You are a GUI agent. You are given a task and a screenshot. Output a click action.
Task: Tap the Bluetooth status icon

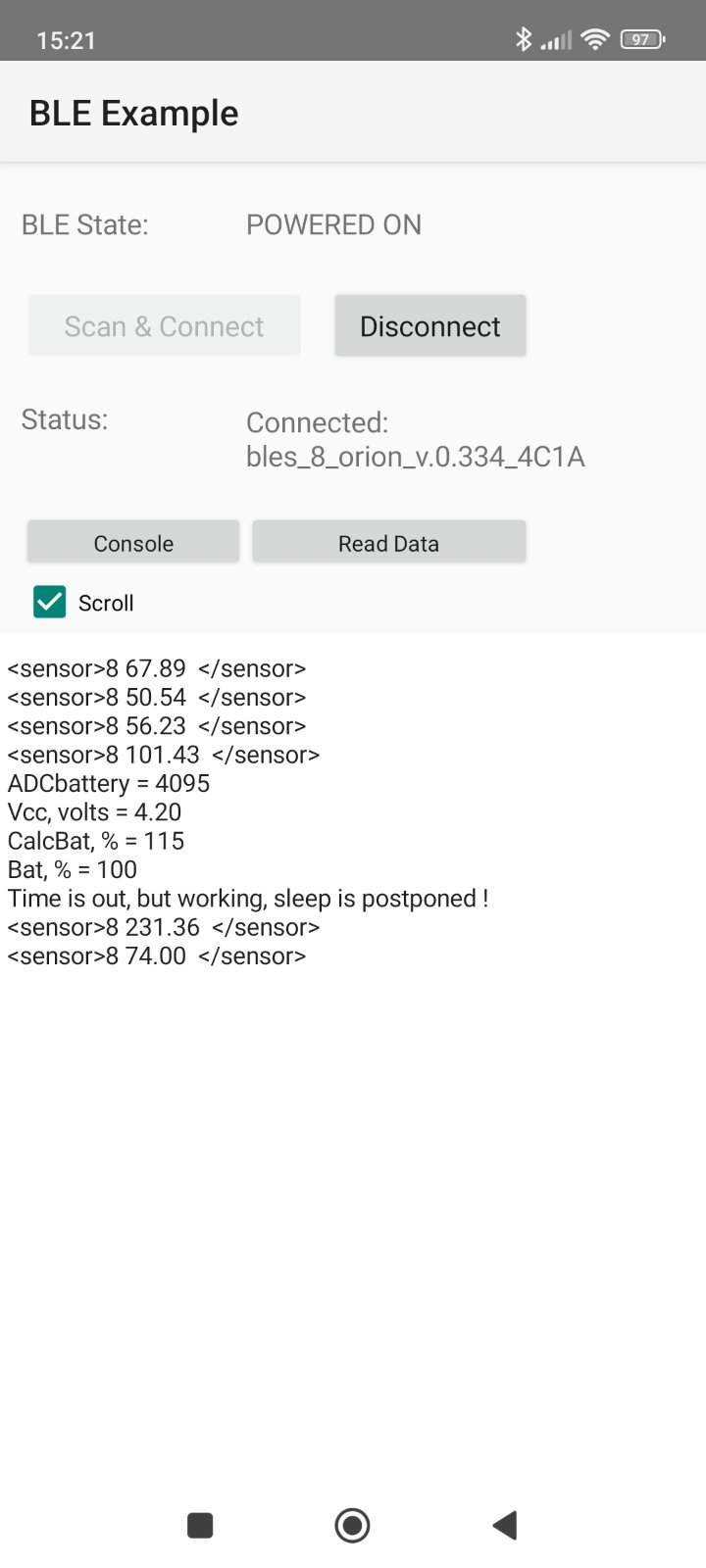(x=524, y=39)
